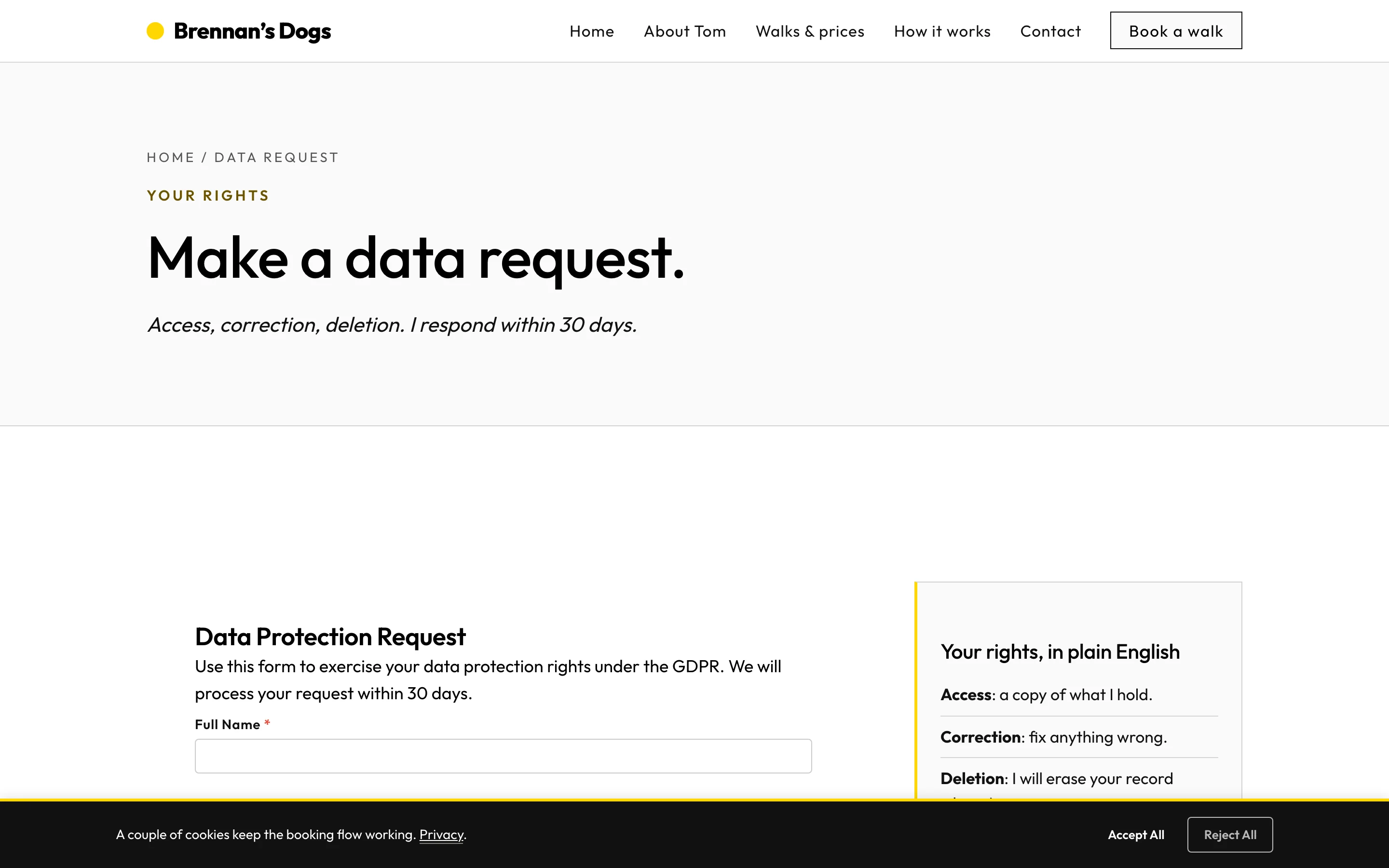Click the 'Access: a copy of what I hold' row
1389x868 pixels.
[1078, 694]
